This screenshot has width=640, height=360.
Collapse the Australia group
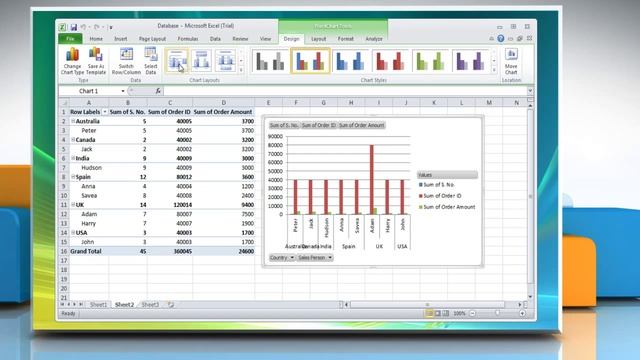tap(73, 121)
